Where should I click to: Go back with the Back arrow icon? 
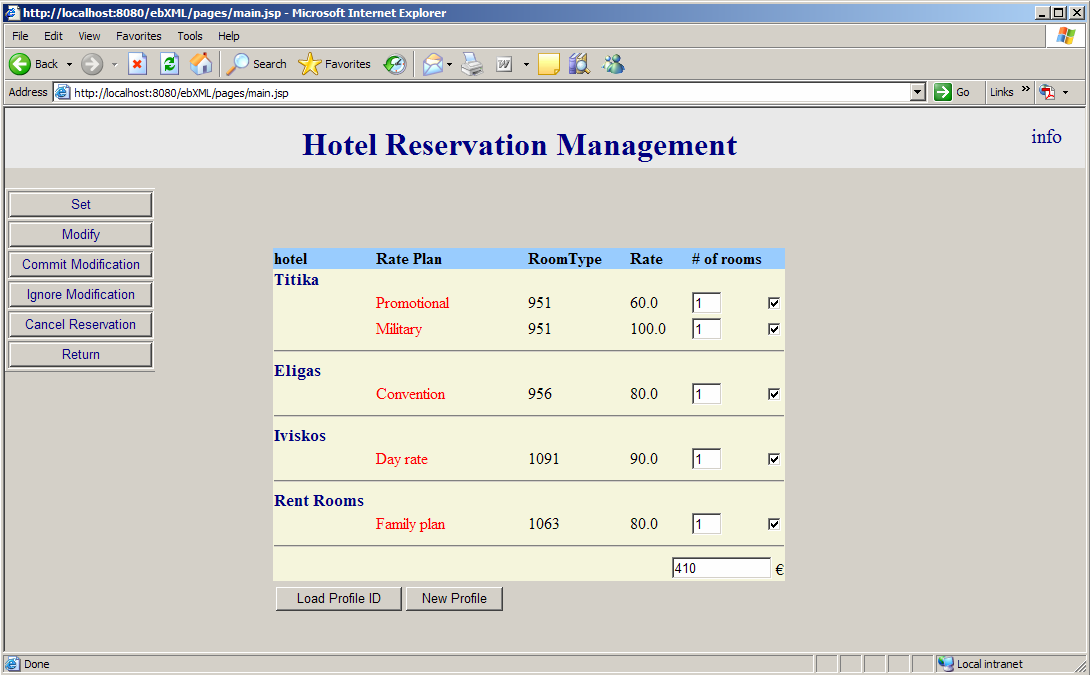19,64
